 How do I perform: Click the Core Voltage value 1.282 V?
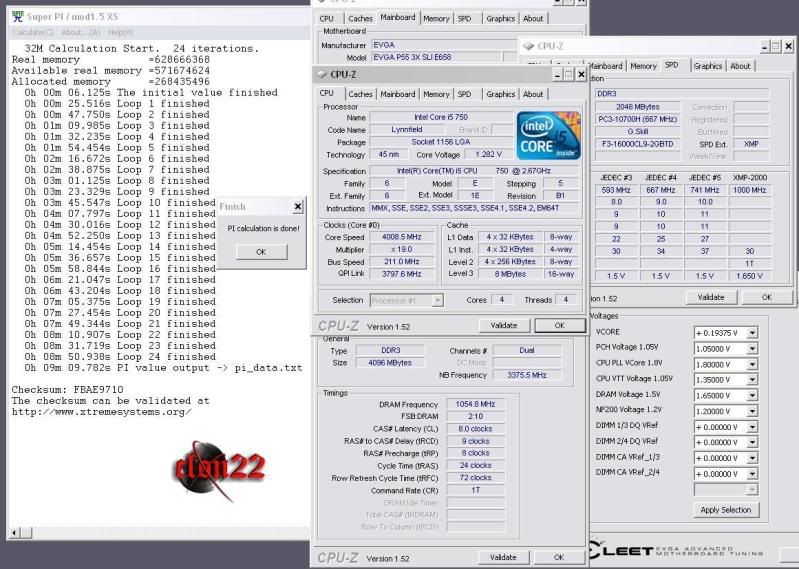coord(488,154)
